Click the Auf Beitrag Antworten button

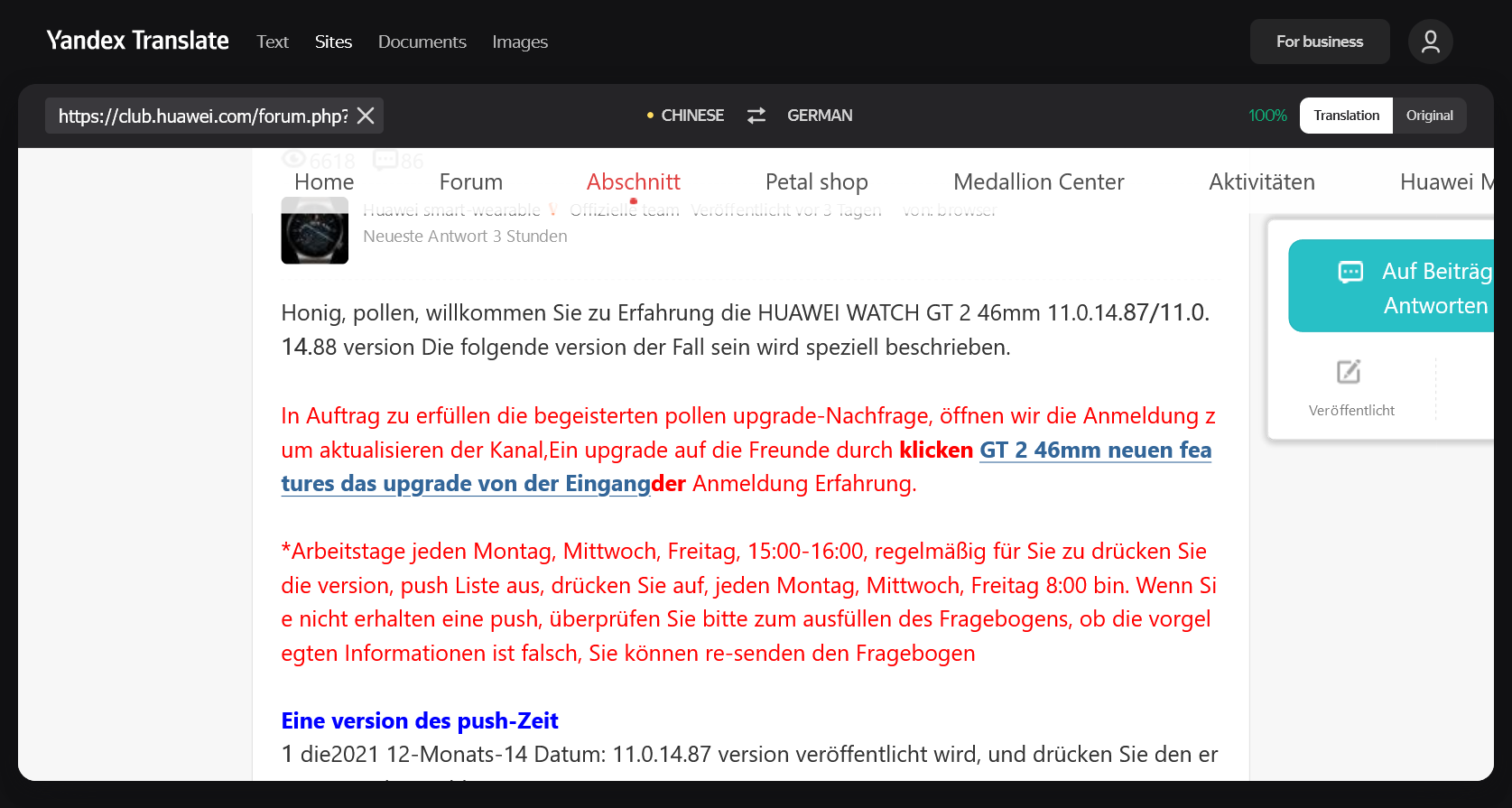(x=1391, y=286)
